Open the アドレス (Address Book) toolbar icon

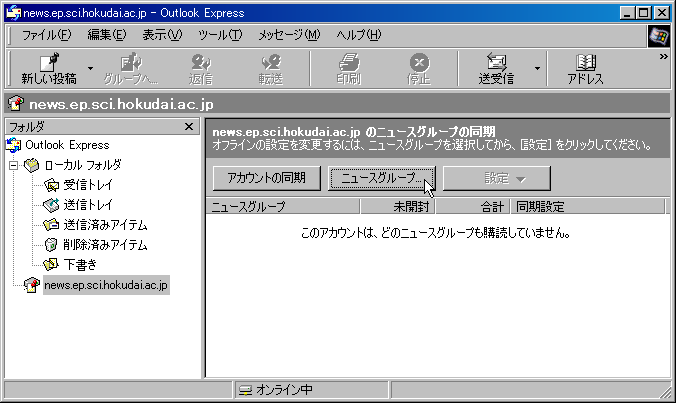(x=585, y=69)
